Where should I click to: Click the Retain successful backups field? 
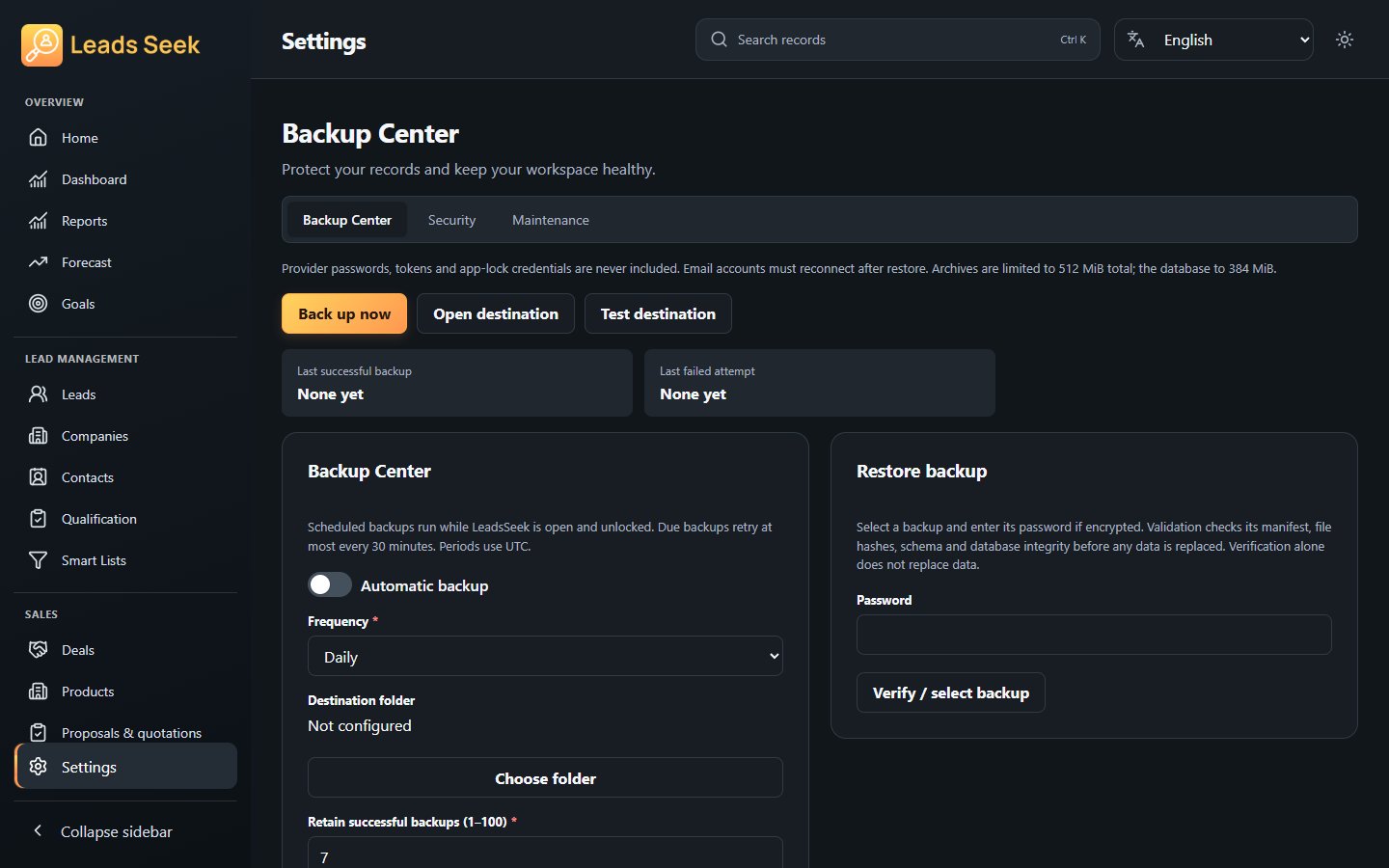click(545, 854)
